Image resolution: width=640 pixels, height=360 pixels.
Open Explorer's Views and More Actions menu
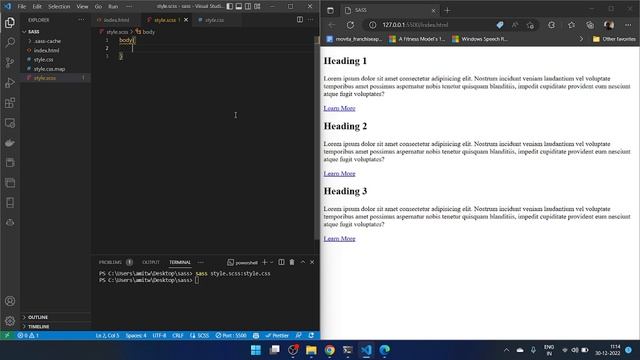pyautogui.click(x=82, y=20)
